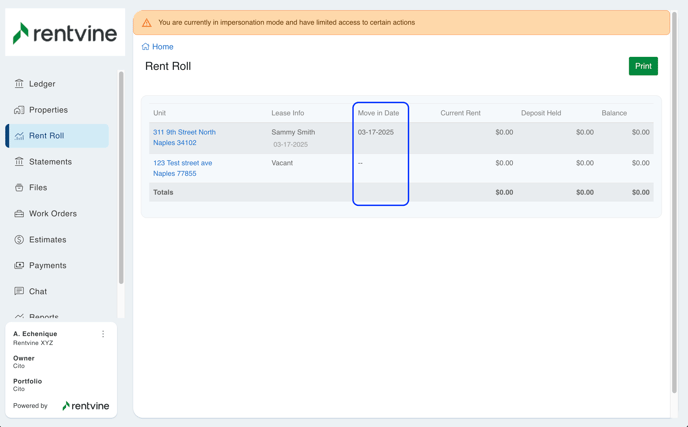Click the Chat icon in sidebar
Screen dimensions: 688x427
[19, 292]
